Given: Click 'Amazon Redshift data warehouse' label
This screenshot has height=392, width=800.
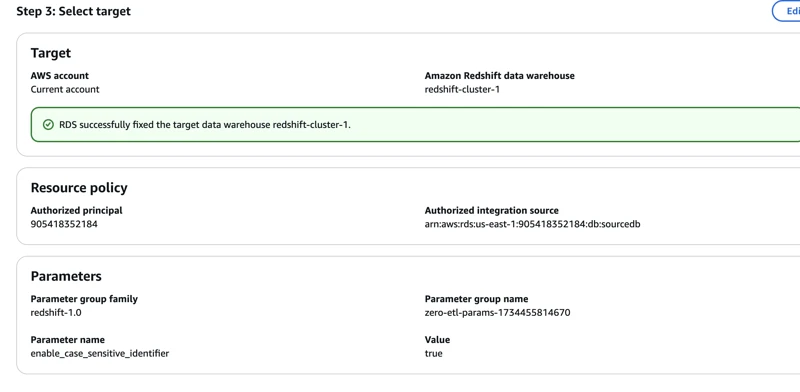Looking at the screenshot, I should point(499,76).
